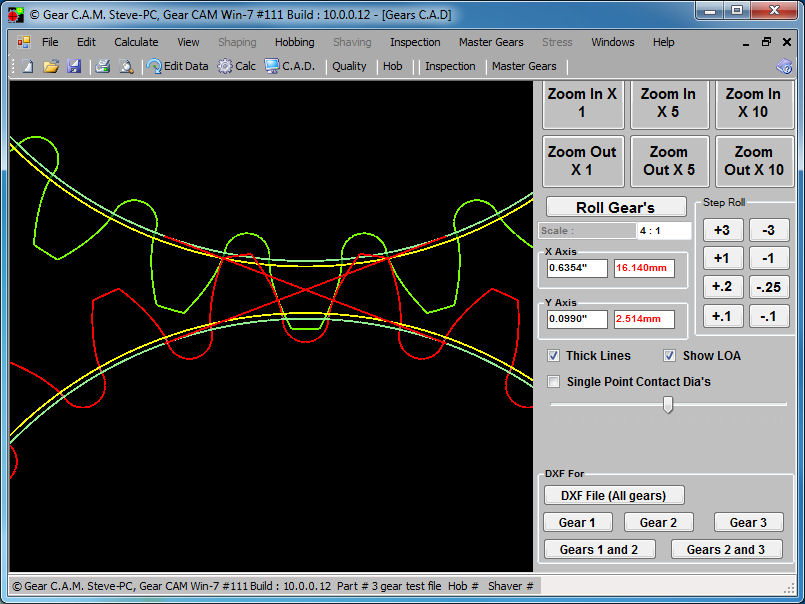This screenshot has height=604, width=805.
Task: Click the Print toolbar icon
Action: click(x=103, y=66)
